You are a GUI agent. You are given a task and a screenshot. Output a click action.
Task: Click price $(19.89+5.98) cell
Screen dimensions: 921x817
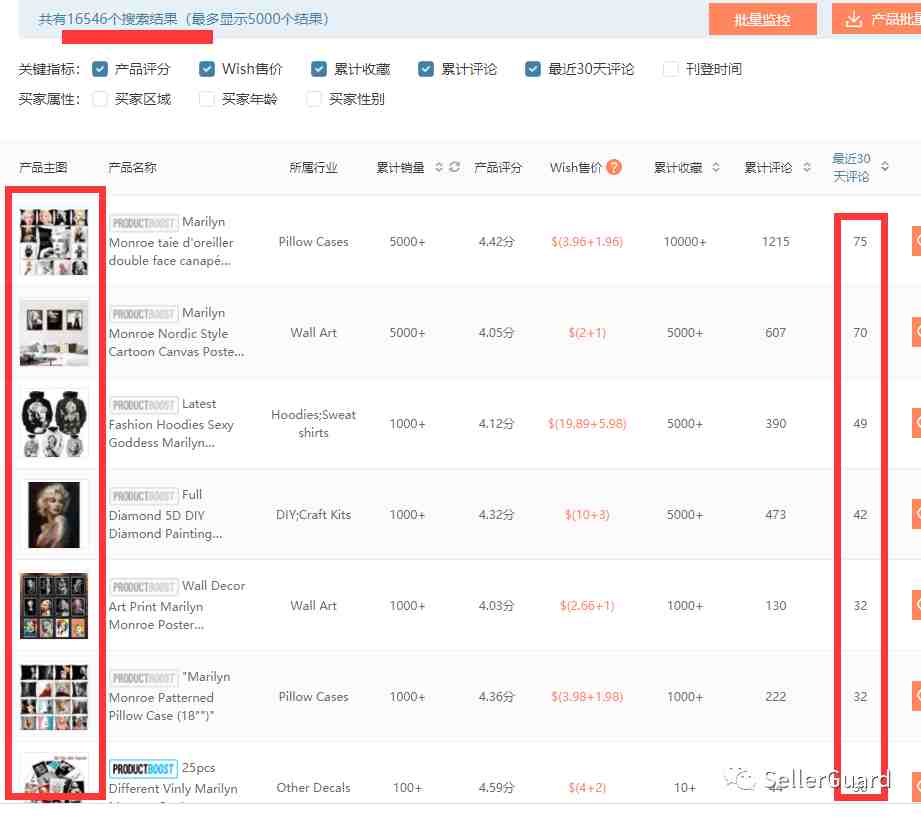(587, 424)
